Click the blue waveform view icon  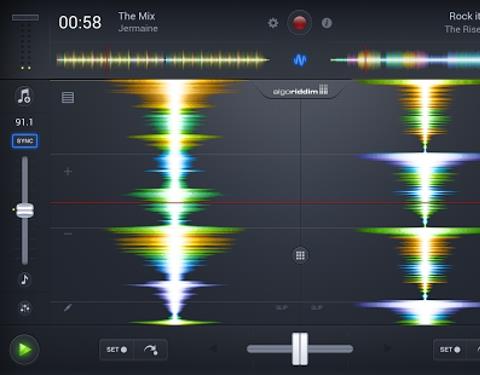[300, 60]
